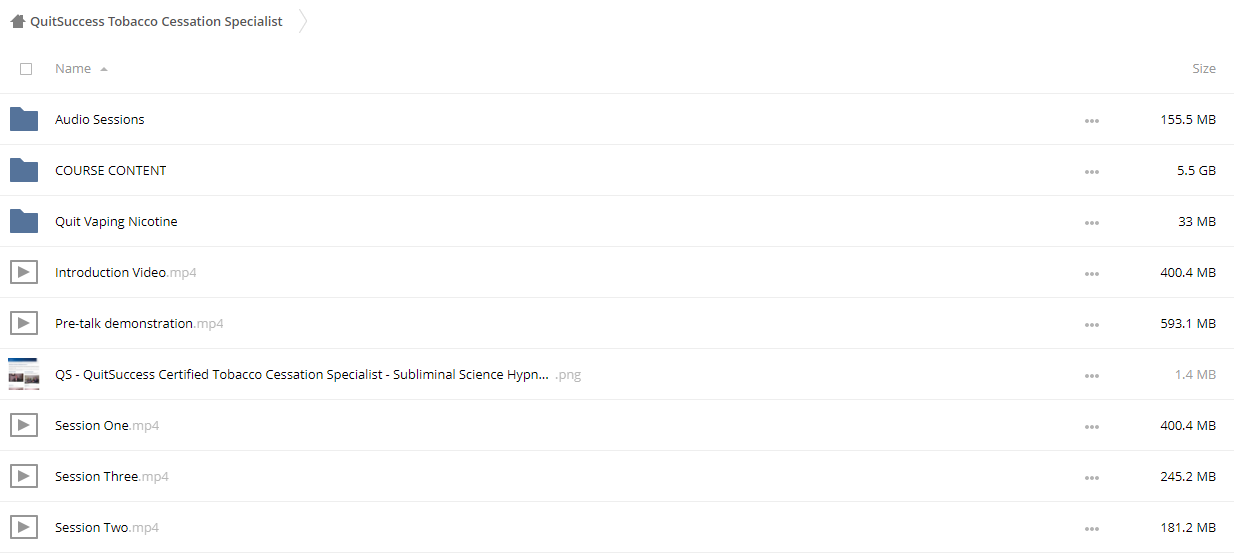Open the QS QuitSuccess PNG thumbnail
This screenshot has height=553, width=1234.
[24, 374]
